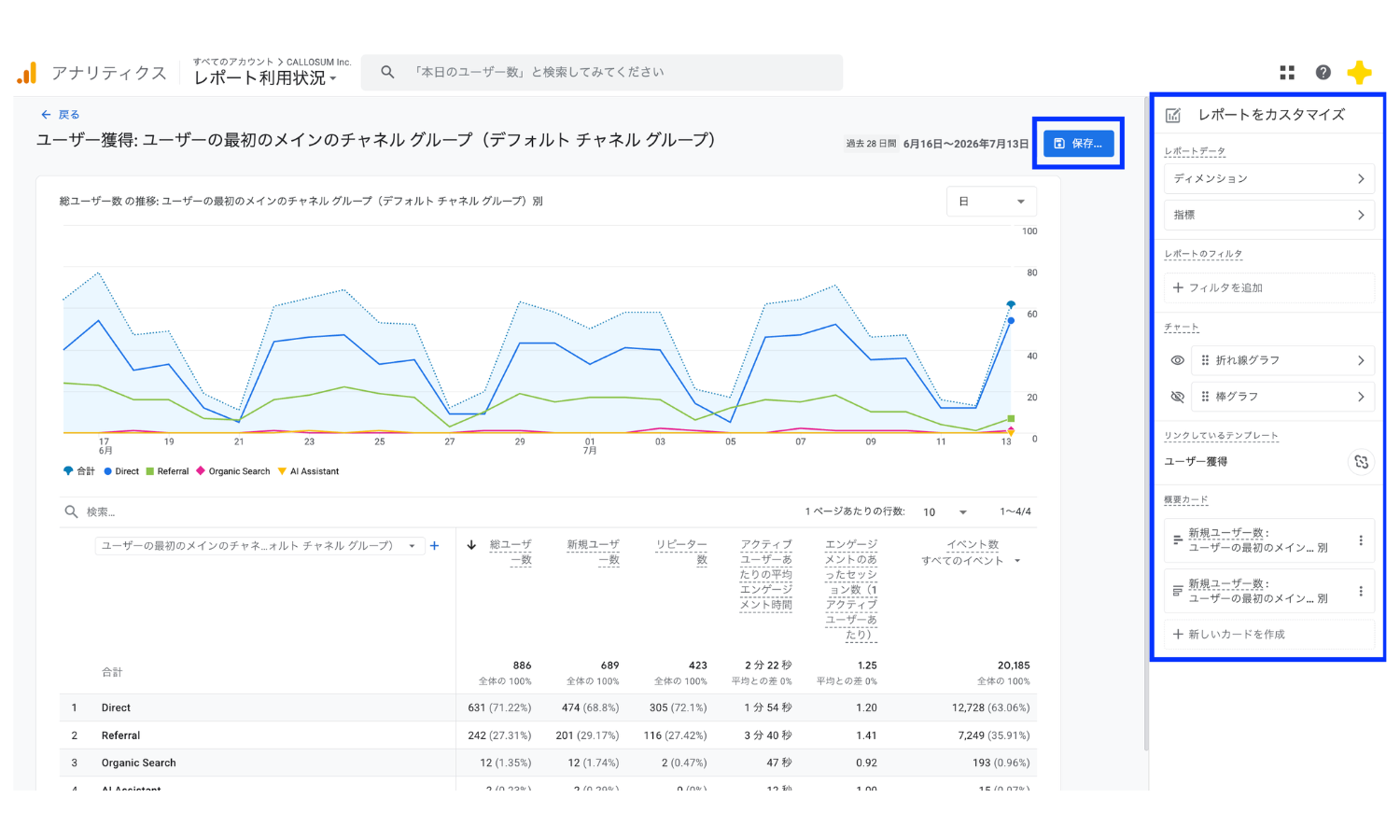The image size is (1400, 840).
Task: Open the options menu of the second summary card
Action: click(1361, 591)
